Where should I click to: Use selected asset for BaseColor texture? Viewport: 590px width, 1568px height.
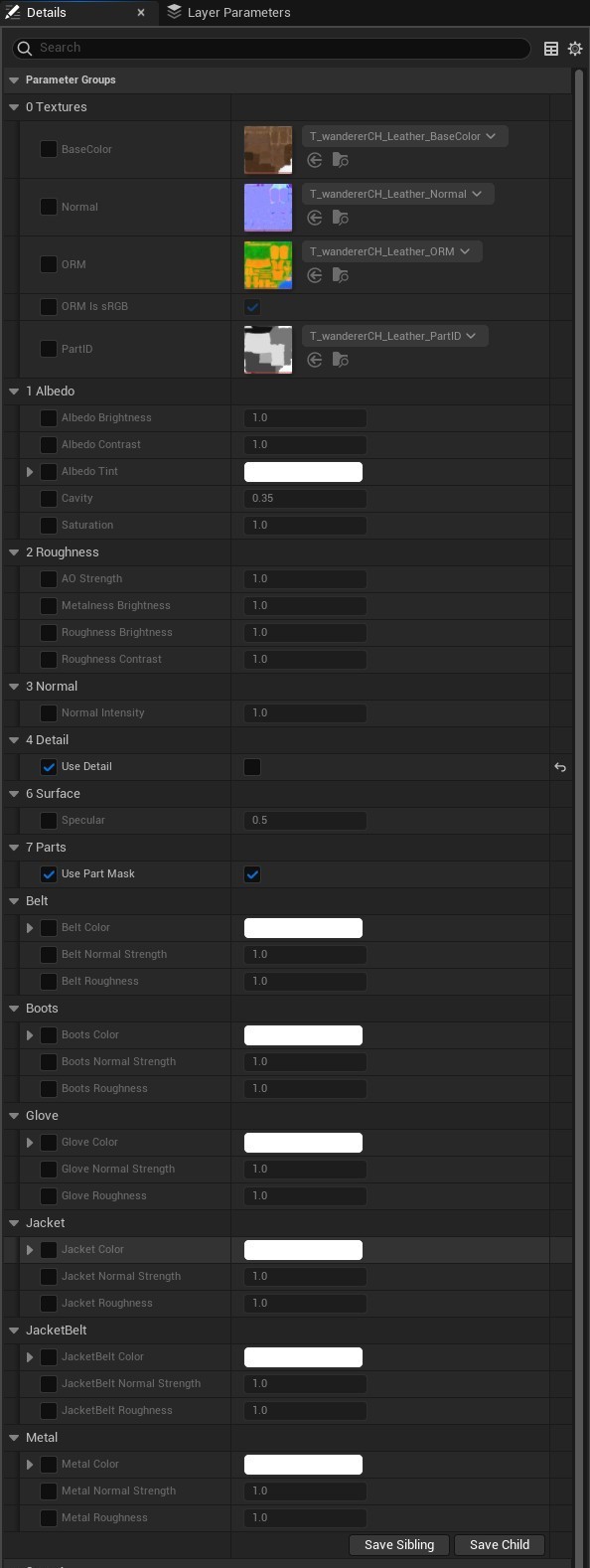[315, 160]
